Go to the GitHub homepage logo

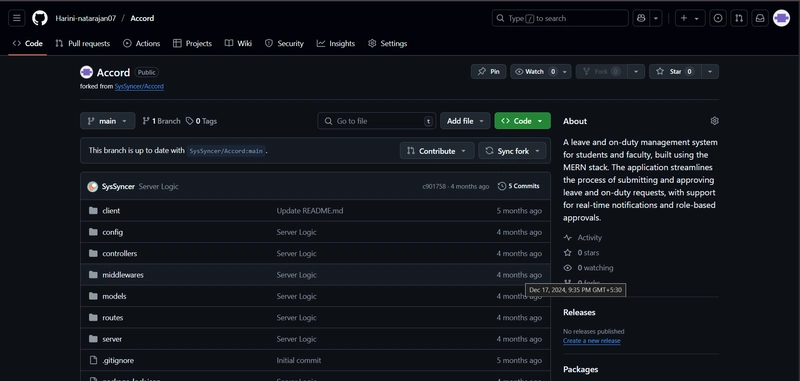(x=40, y=18)
